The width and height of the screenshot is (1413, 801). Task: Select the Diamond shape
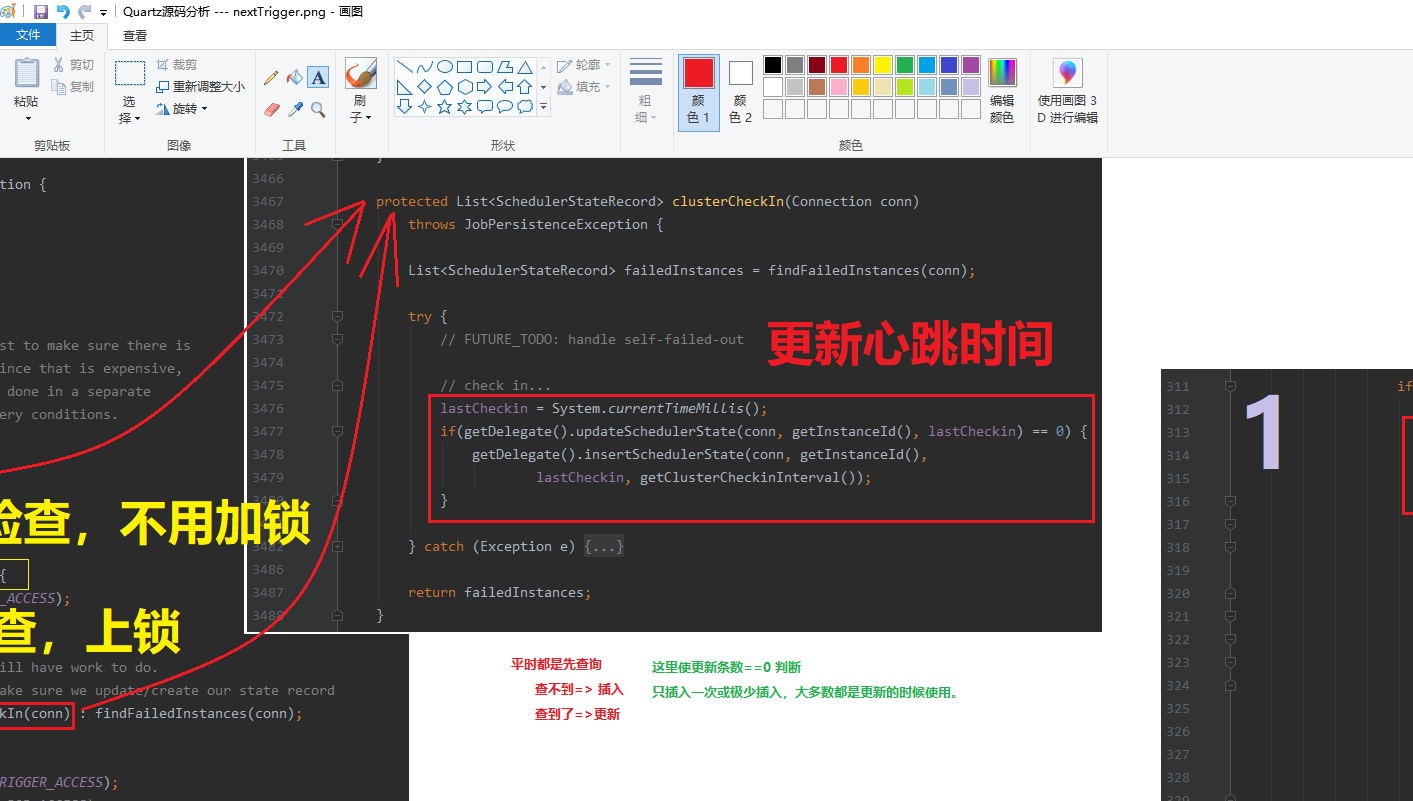pyautogui.click(x=425, y=87)
